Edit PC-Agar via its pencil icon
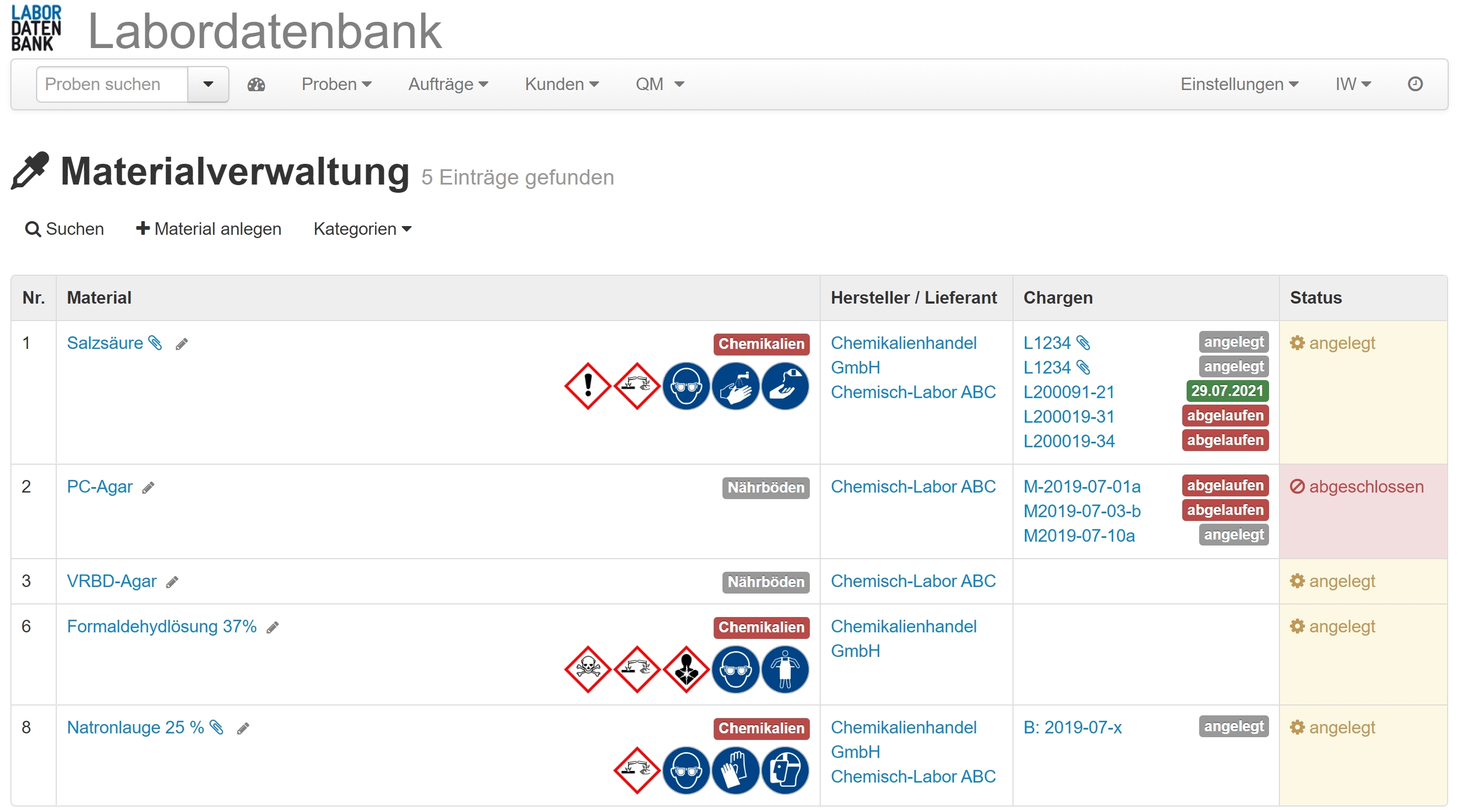Viewport: 1458px width, 812px height. click(x=149, y=488)
